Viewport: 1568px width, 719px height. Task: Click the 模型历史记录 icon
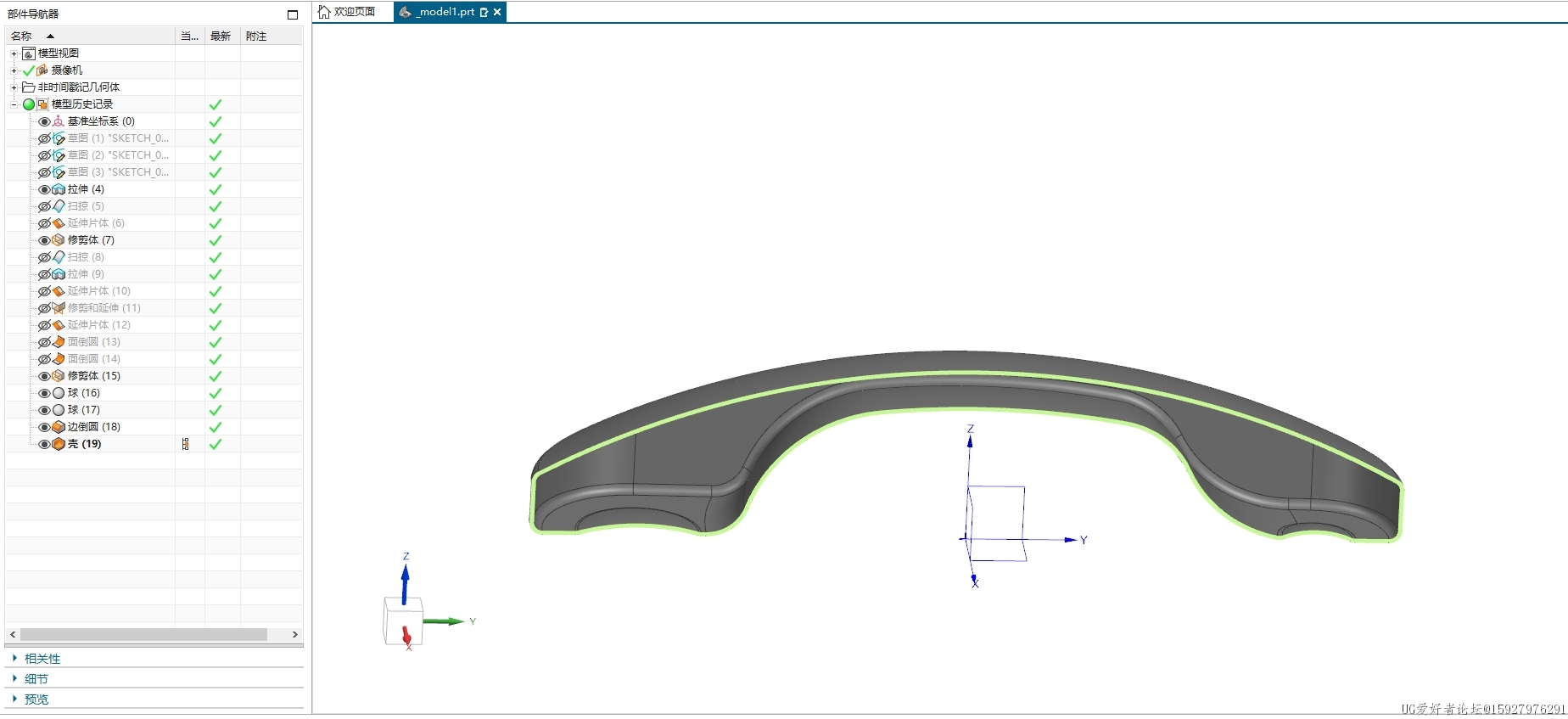(x=42, y=104)
